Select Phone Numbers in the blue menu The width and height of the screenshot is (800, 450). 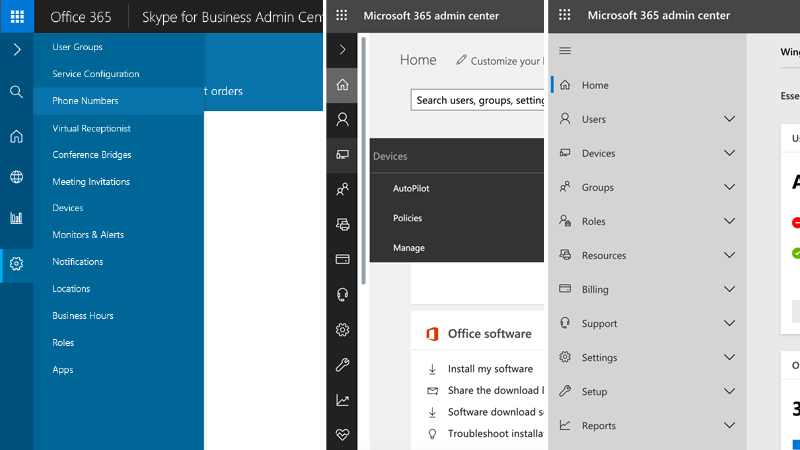[118, 101]
